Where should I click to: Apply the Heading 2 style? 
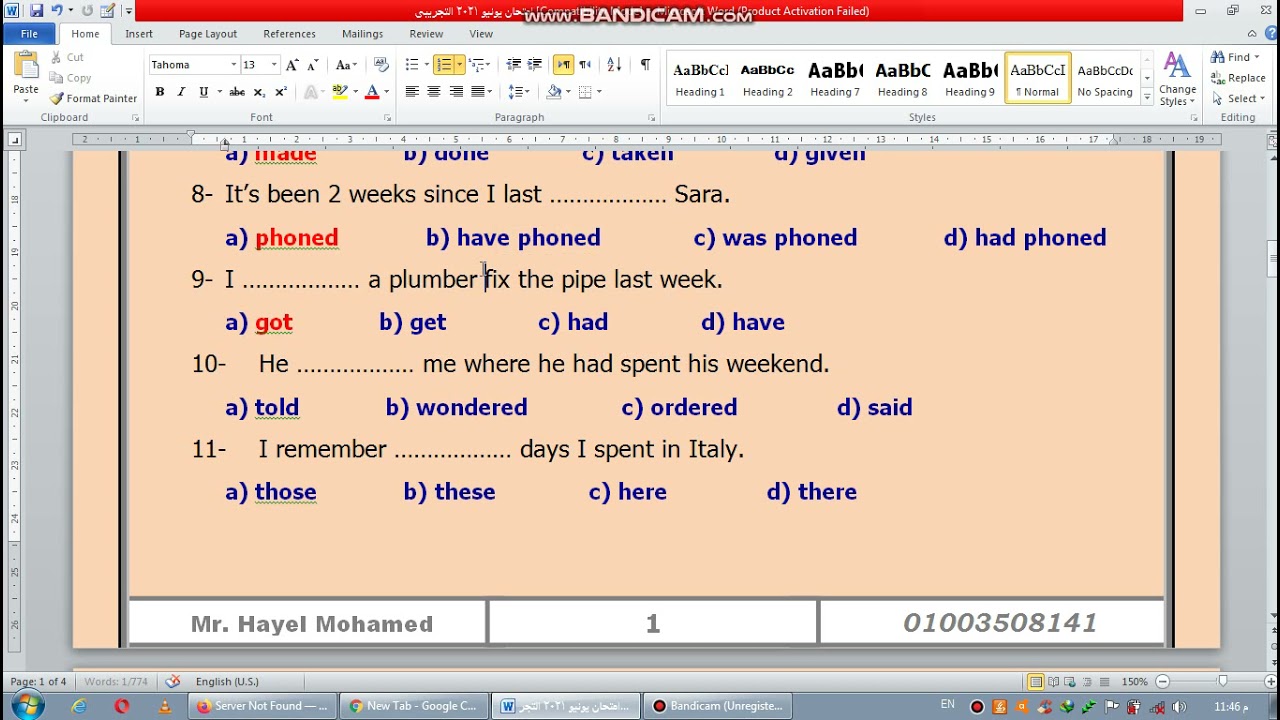[x=768, y=79]
